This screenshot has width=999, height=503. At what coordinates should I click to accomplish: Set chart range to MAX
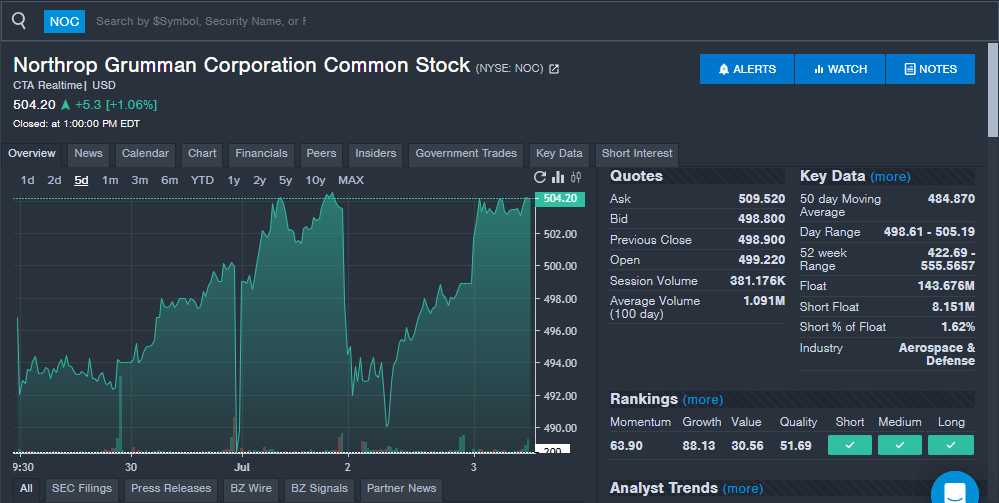pos(351,180)
